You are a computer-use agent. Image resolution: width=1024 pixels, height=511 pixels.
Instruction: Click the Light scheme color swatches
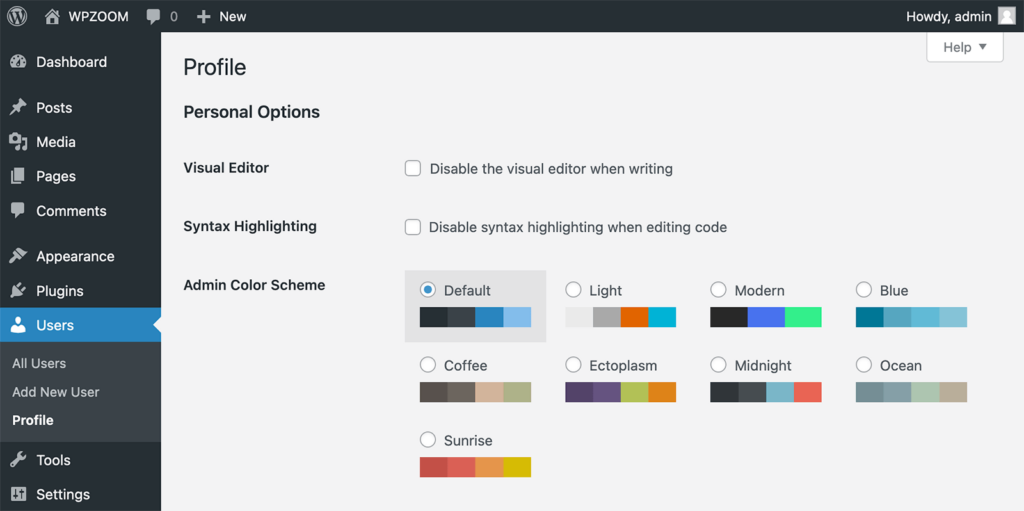[621, 317]
